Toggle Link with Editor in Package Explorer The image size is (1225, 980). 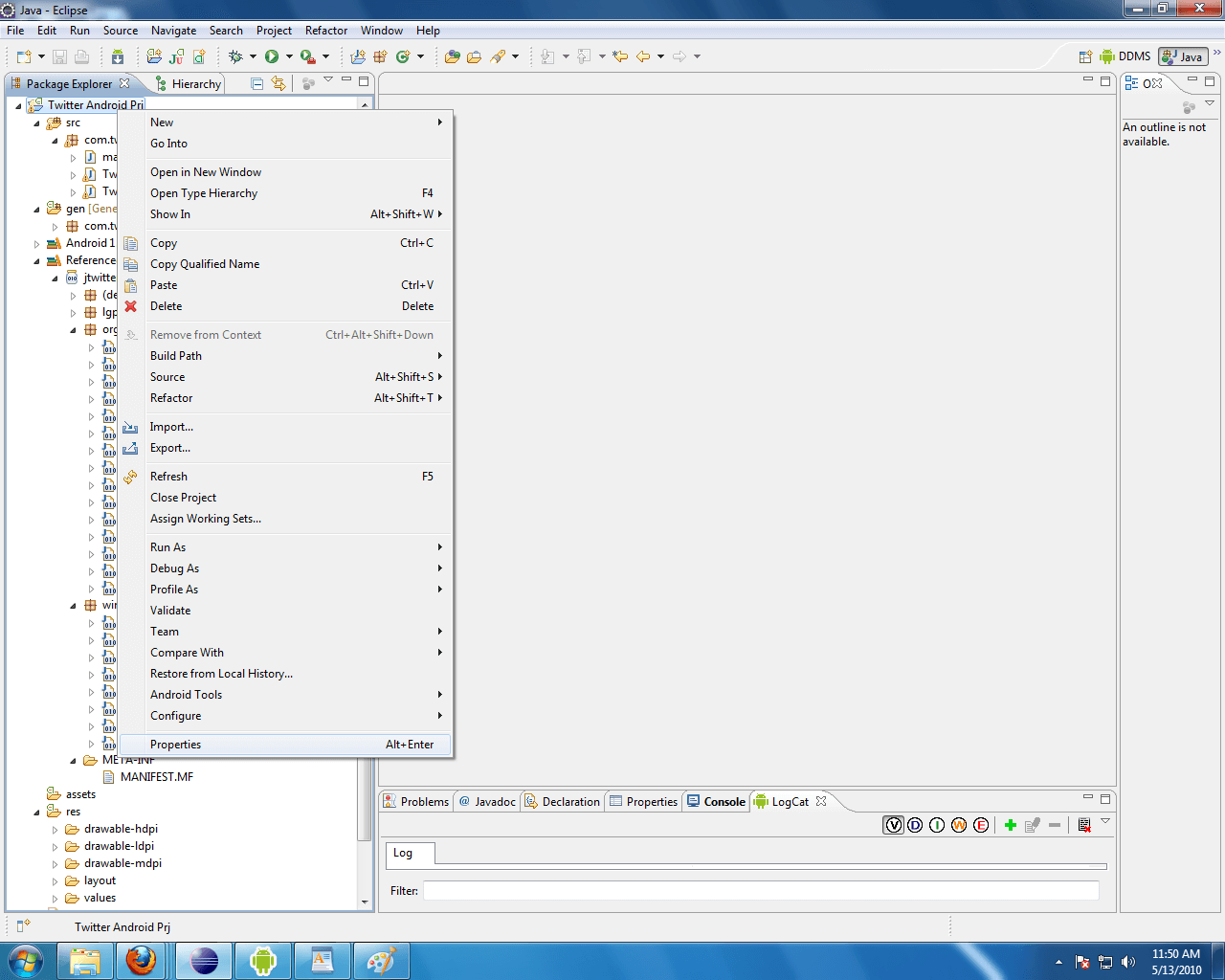[278, 83]
